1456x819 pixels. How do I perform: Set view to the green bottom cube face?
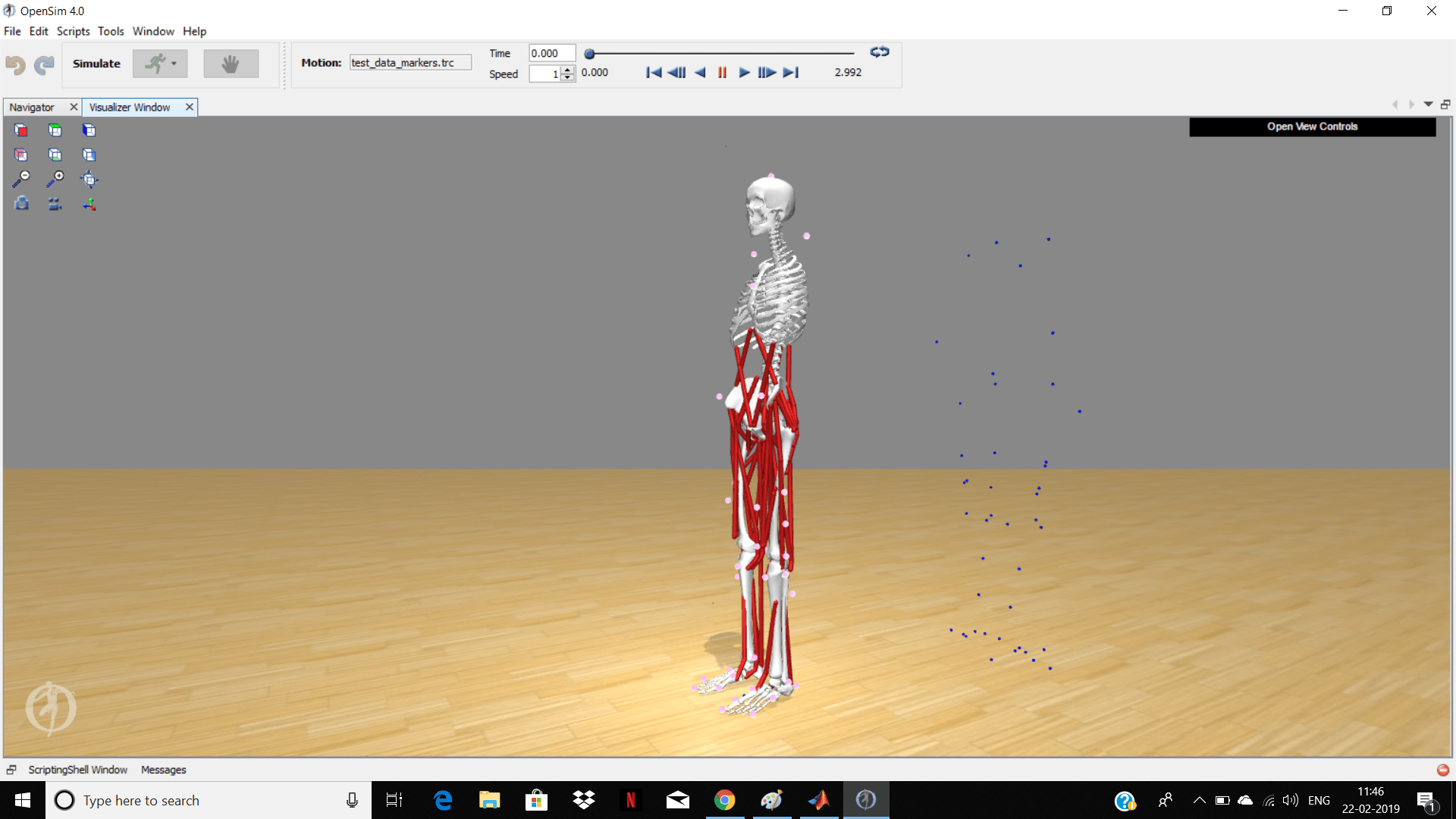coord(55,155)
